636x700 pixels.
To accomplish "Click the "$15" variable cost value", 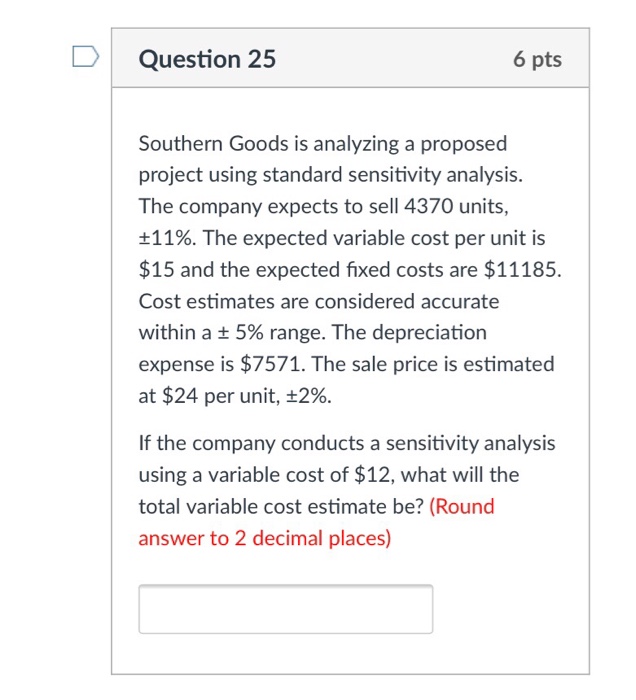I will (x=157, y=270).
